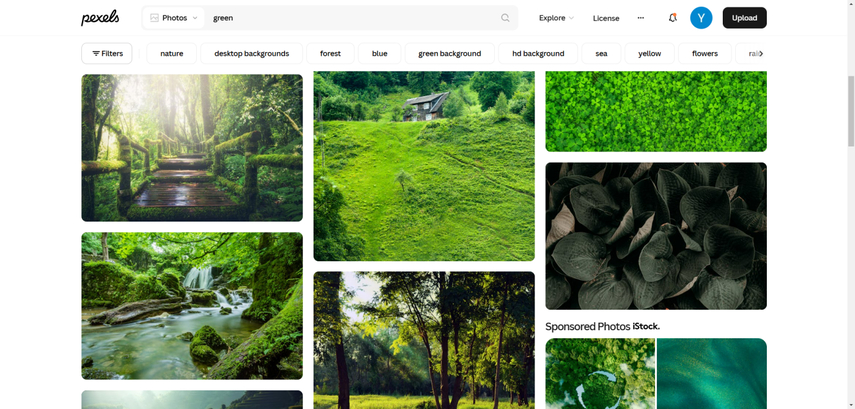Open the user profile avatar
Viewport: 855px width, 409px height.
(701, 18)
